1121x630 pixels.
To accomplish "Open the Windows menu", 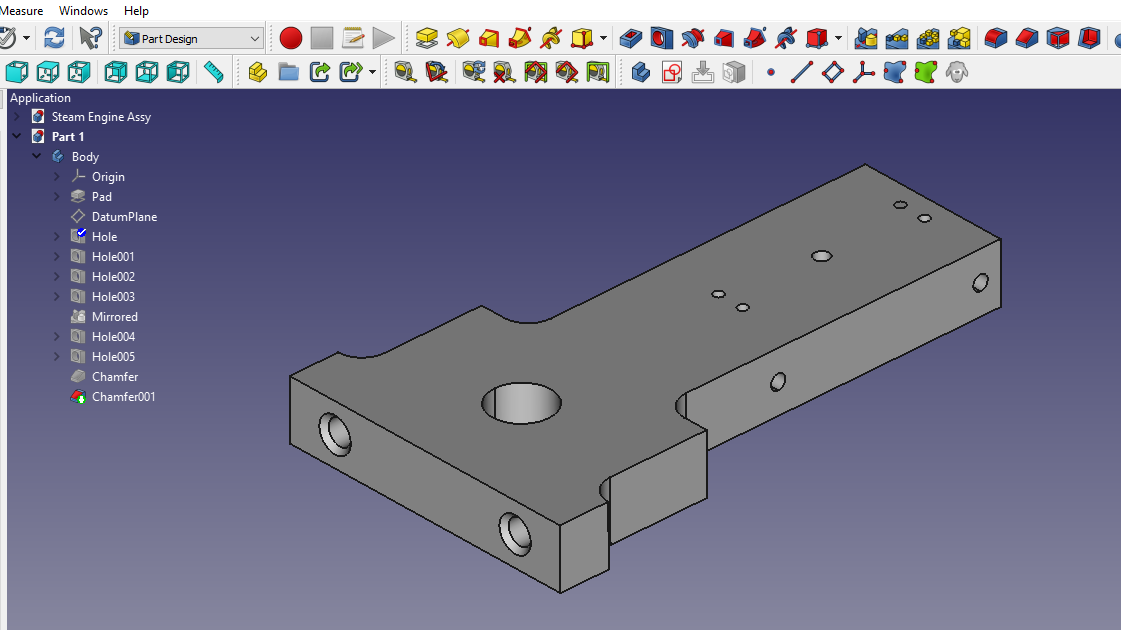I will pos(83,10).
